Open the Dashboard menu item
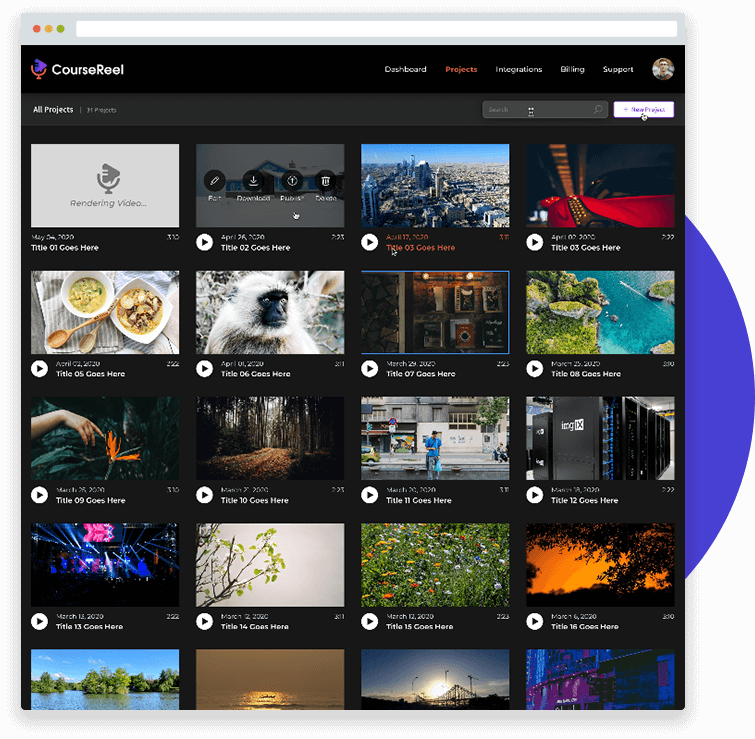 [x=405, y=69]
